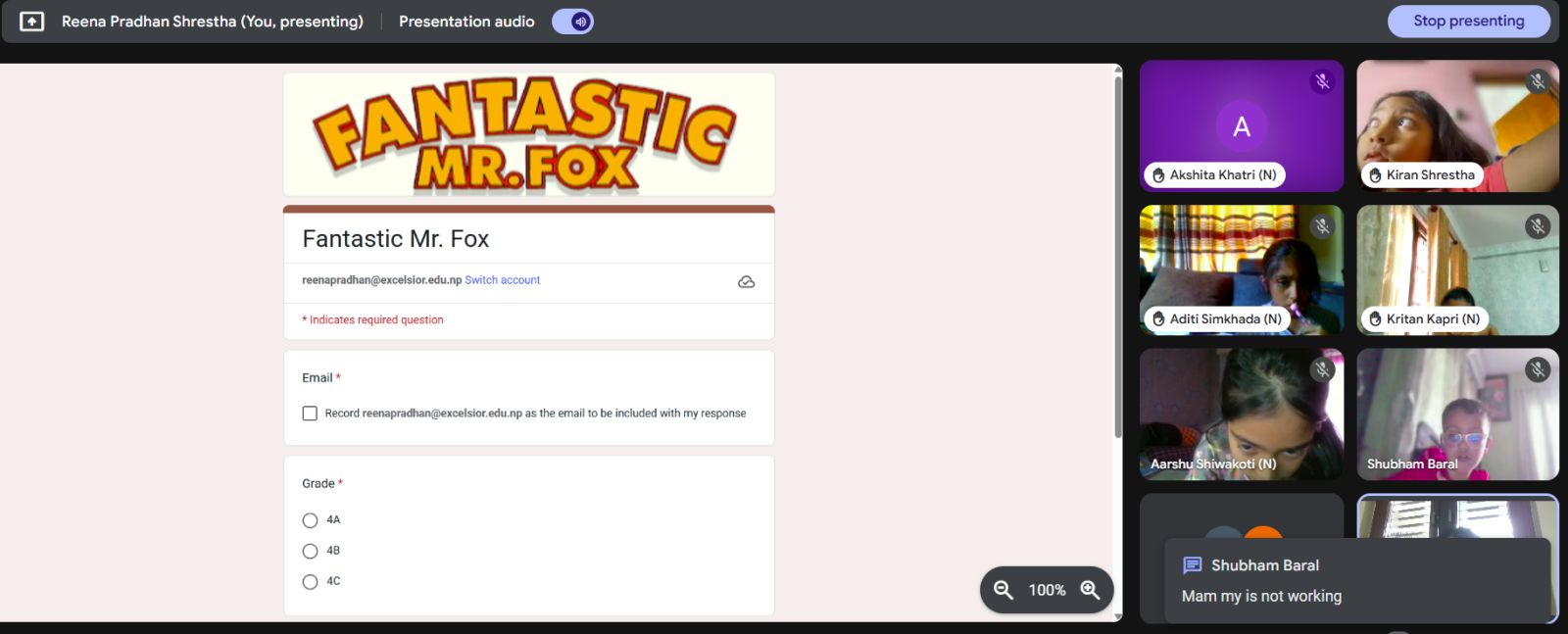Toggle the Presentation audio switch
1568x634 pixels.
pyautogui.click(x=572, y=21)
